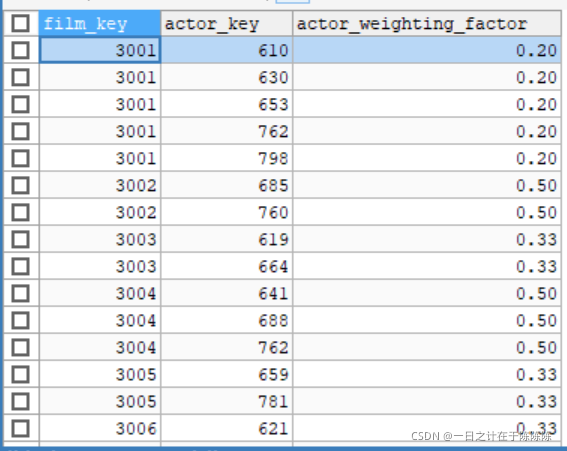Click weighting 0.33 in actor 781 row
567x451 pixels.
pyautogui.click(x=427, y=401)
